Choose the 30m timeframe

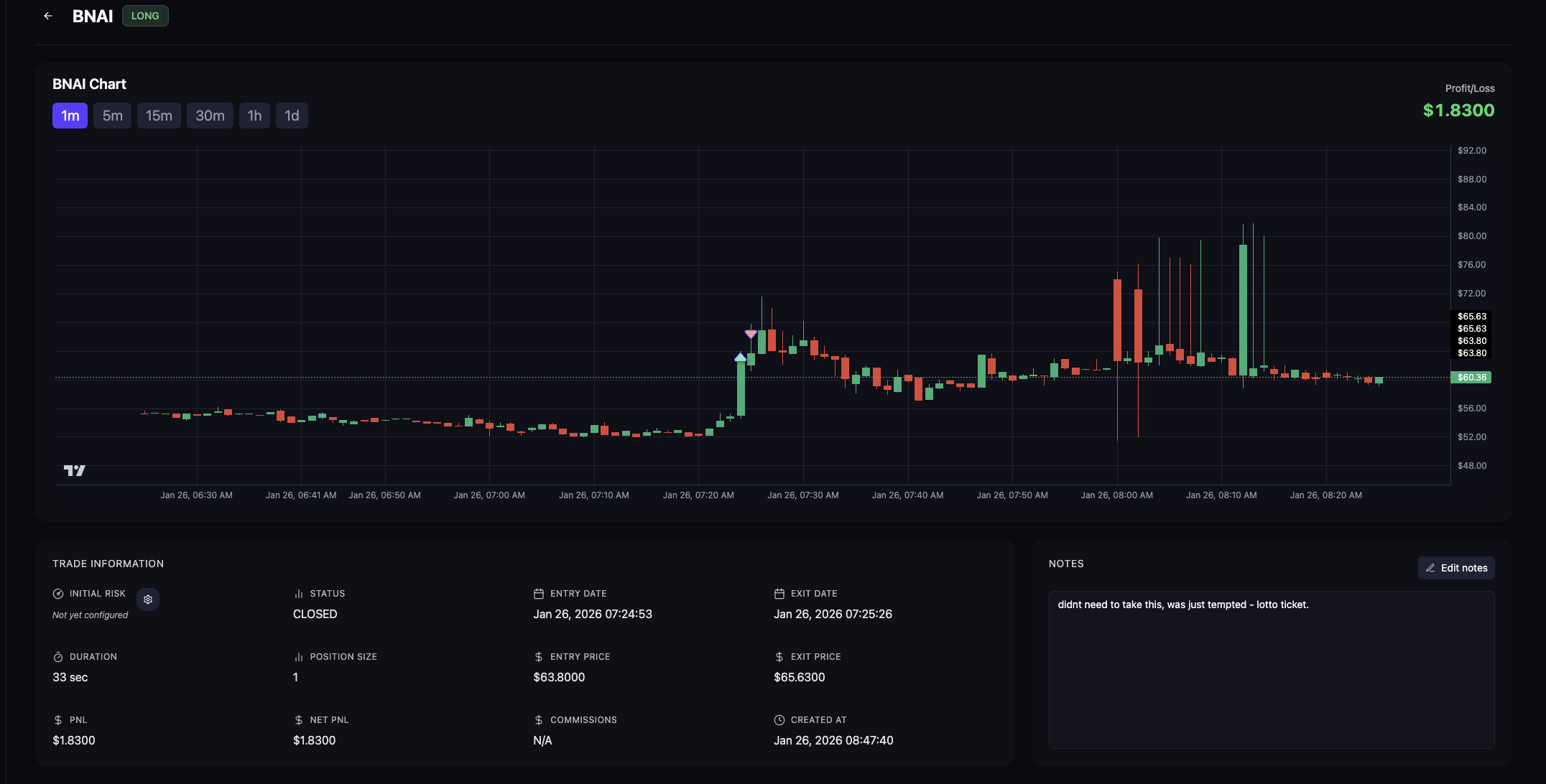pos(210,116)
